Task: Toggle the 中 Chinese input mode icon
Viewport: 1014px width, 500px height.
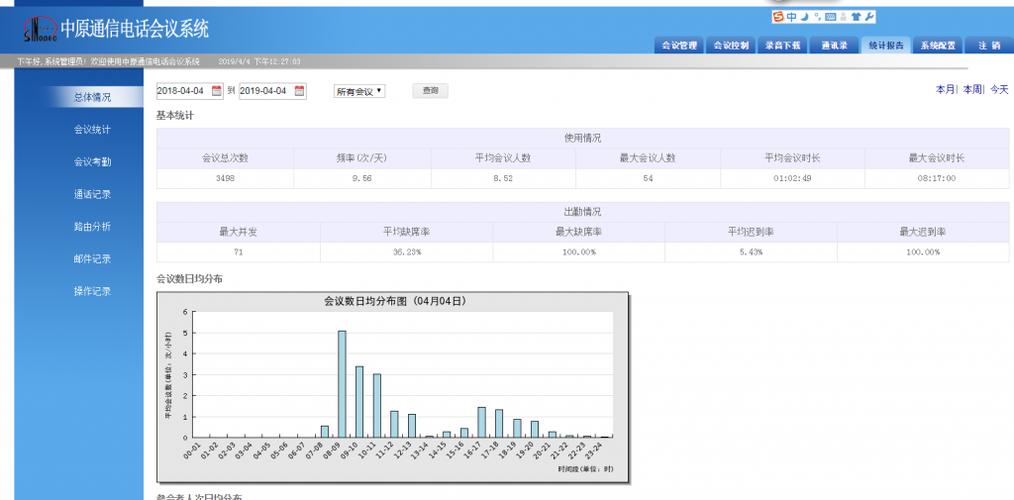Action: click(792, 17)
